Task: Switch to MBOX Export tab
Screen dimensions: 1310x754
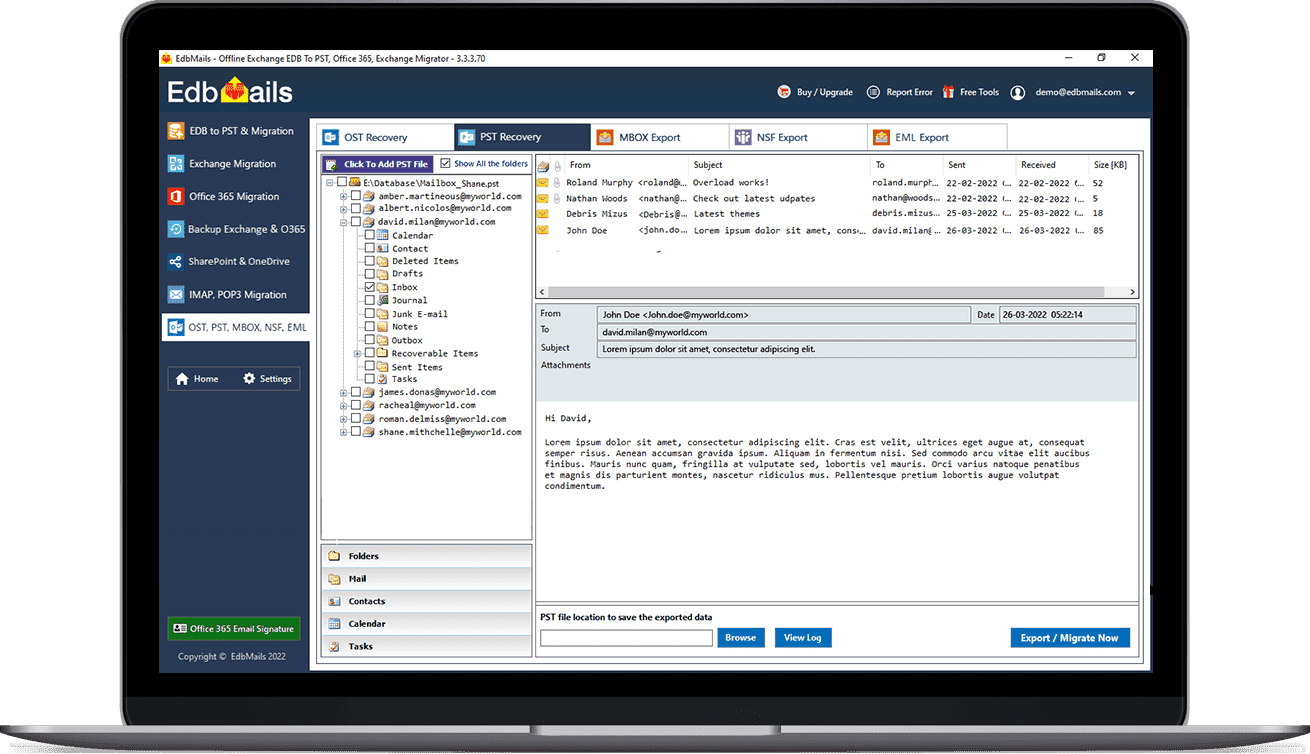Action: 661,137
